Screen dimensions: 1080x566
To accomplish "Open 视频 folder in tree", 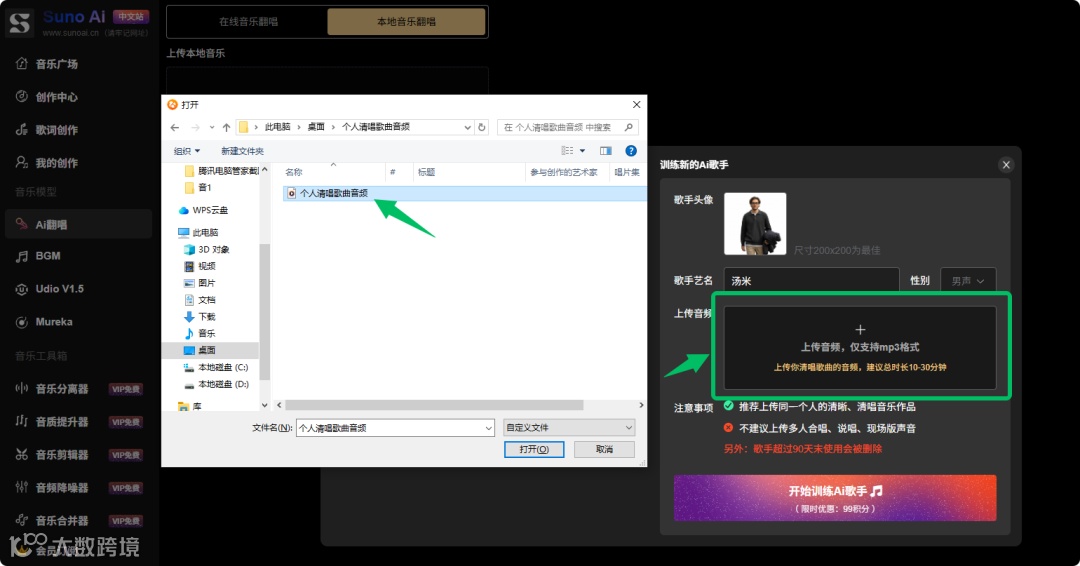I will point(200,266).
